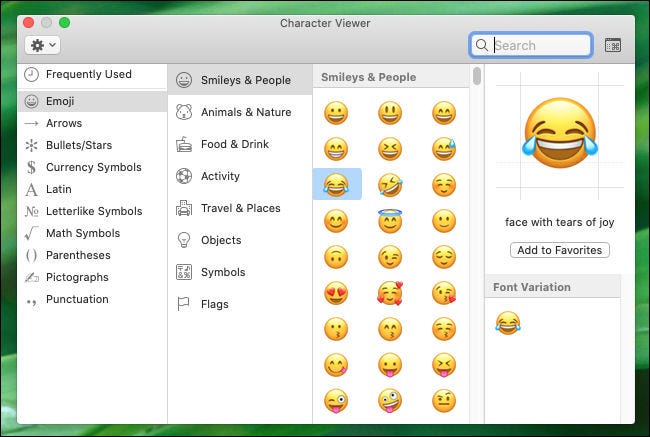Screen dimensions: 650x437
Task: Select the heart eyes emoji
Action: click(336, 293)
